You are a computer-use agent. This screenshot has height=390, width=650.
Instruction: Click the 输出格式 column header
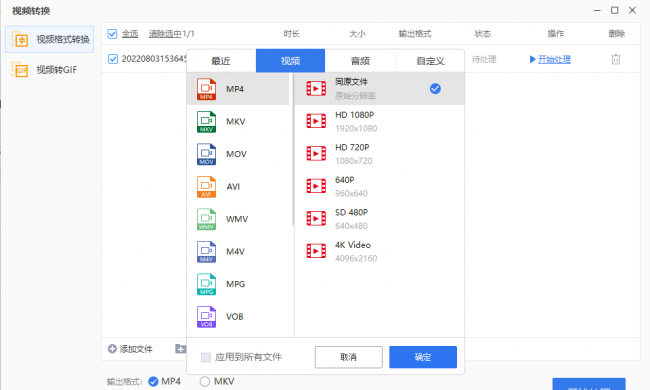click(415, 34)
